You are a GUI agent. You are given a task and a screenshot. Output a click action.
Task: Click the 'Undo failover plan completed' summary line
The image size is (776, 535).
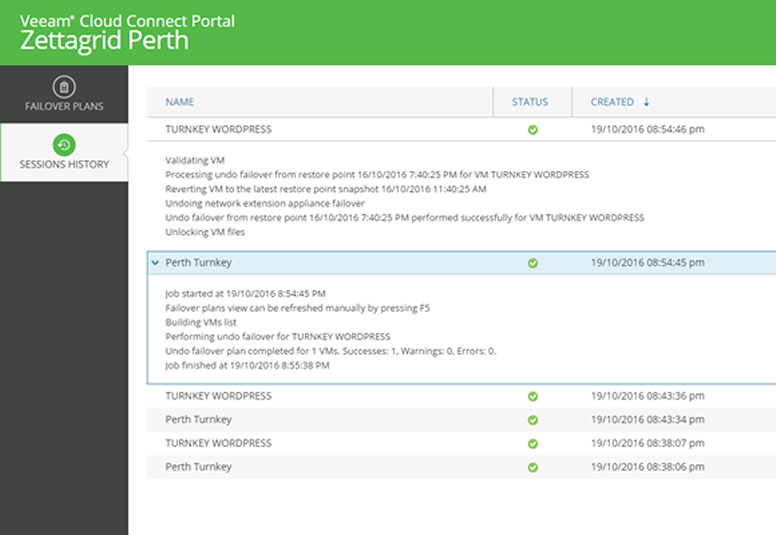click(x=331, y=351)
